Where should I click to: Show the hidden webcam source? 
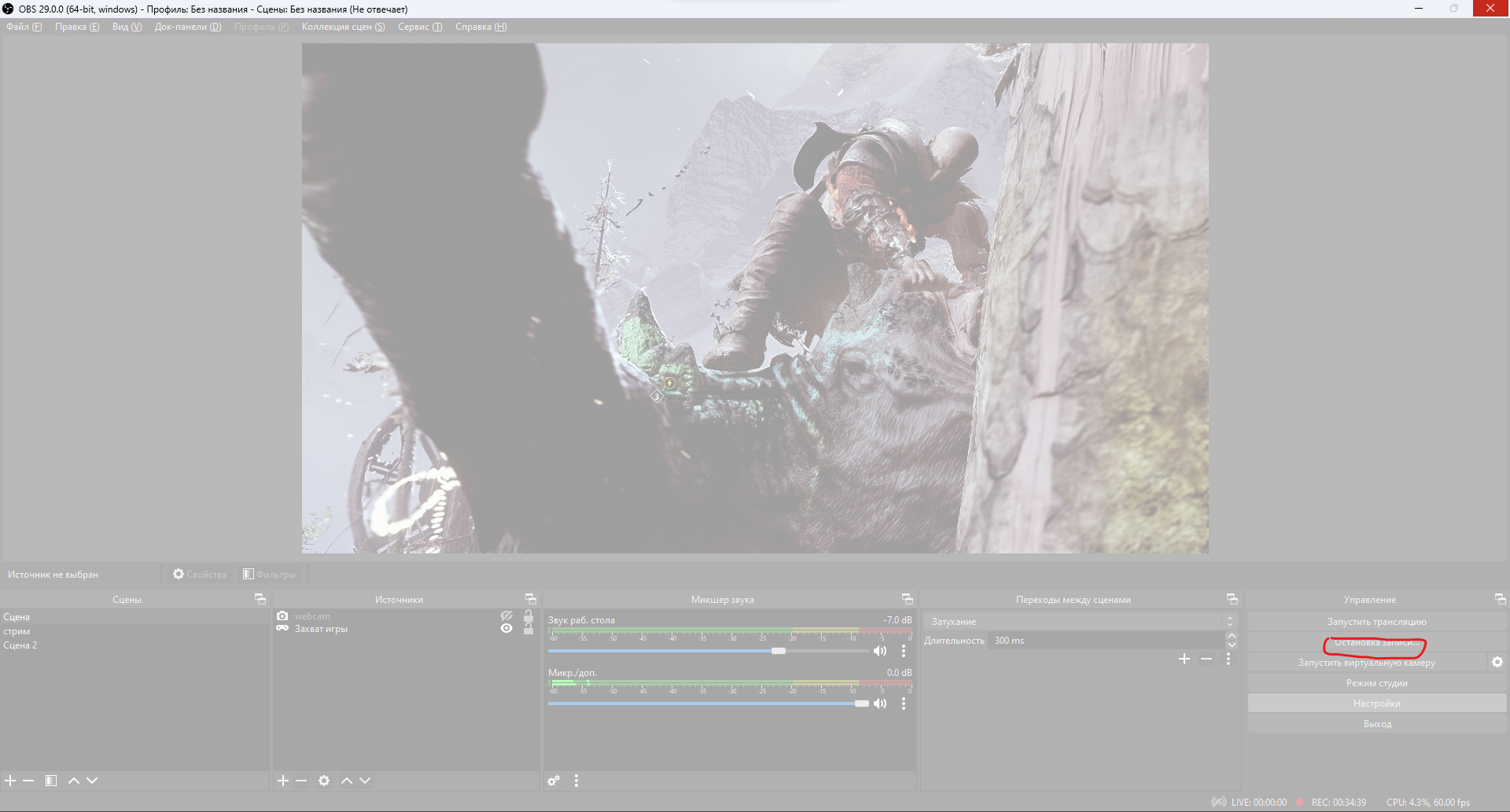pyautogui.click(x=506, y=616)
